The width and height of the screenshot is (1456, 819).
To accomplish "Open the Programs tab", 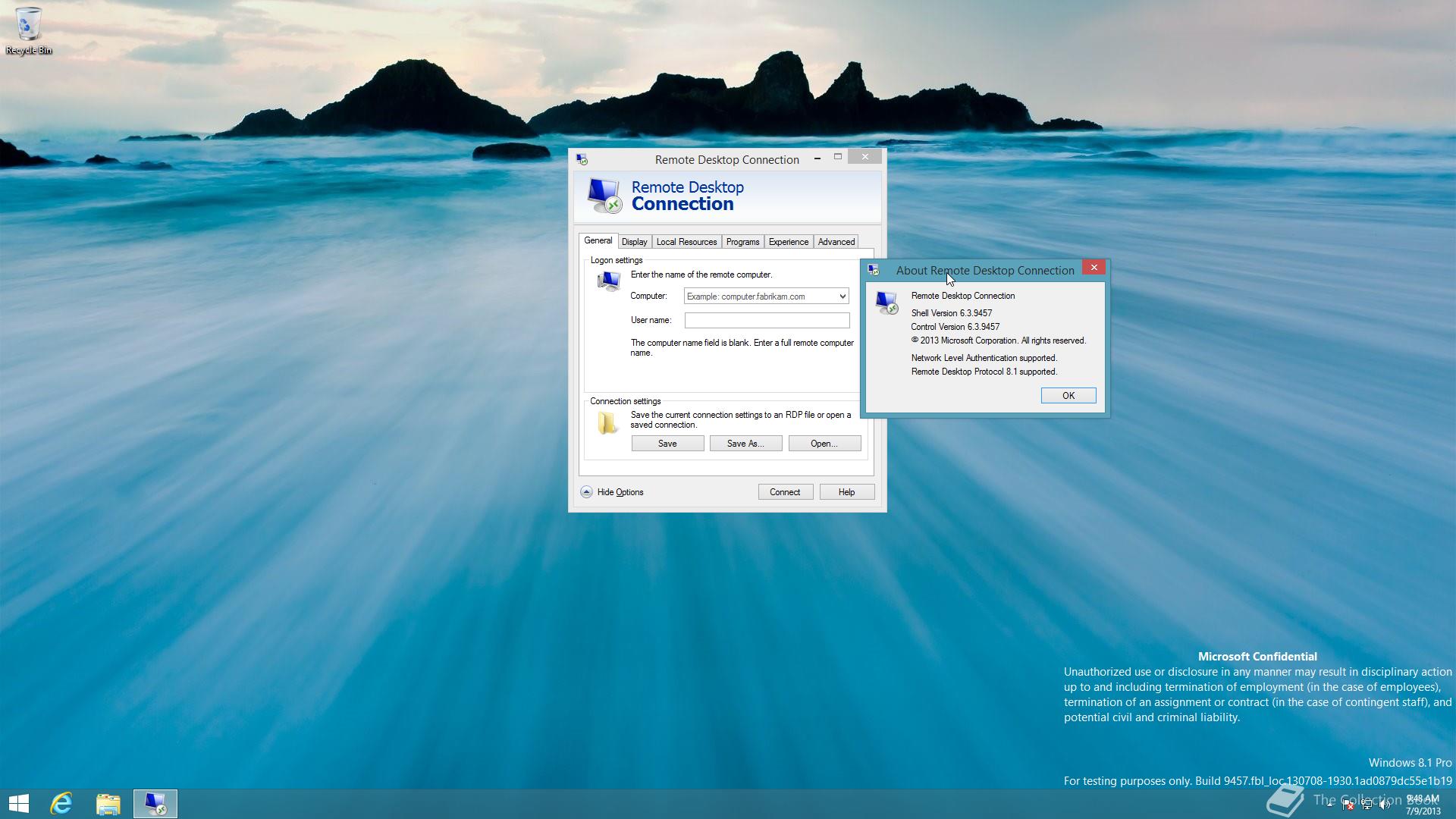I will [x=742, y=242].
